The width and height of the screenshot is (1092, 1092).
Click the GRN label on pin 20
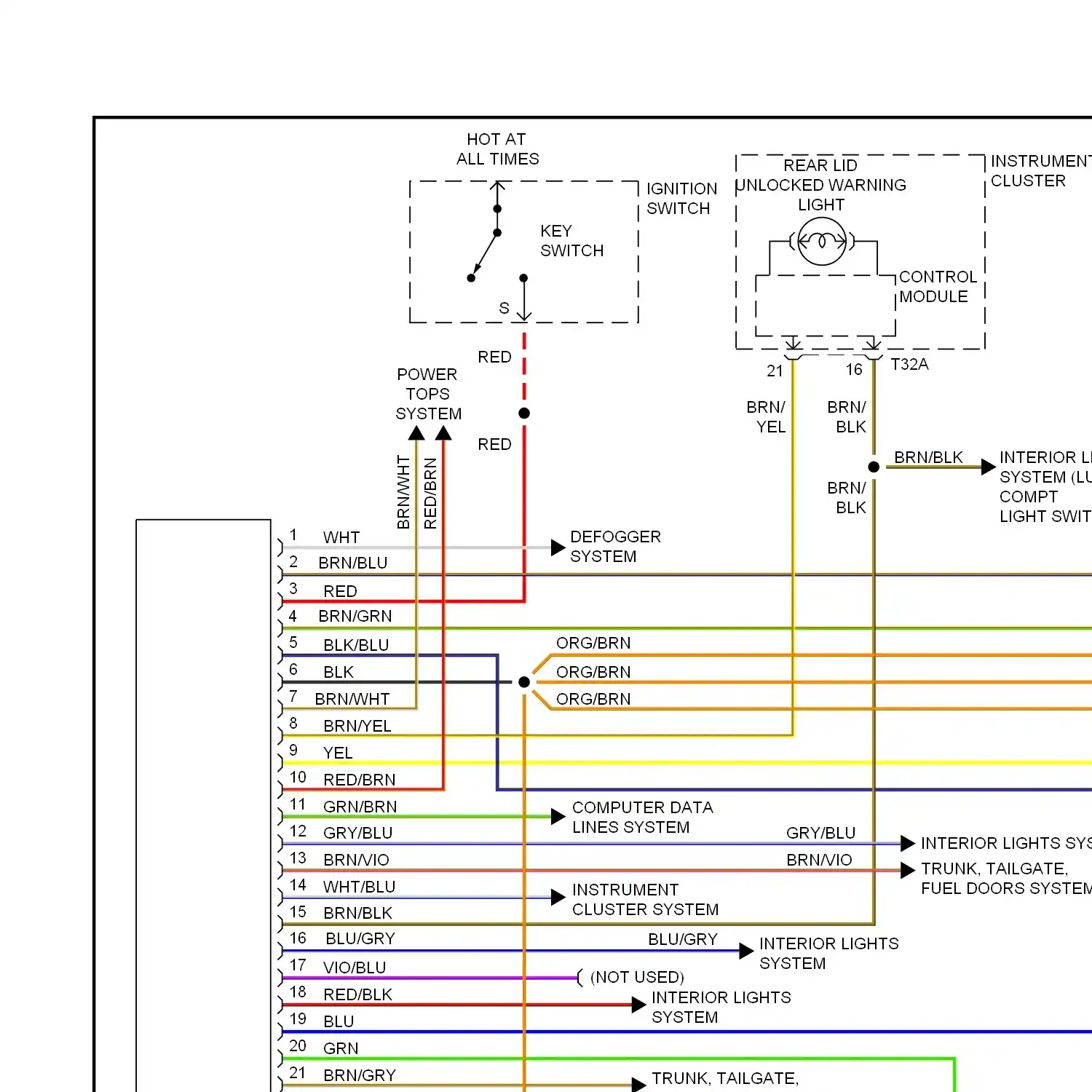(341, 1048)
